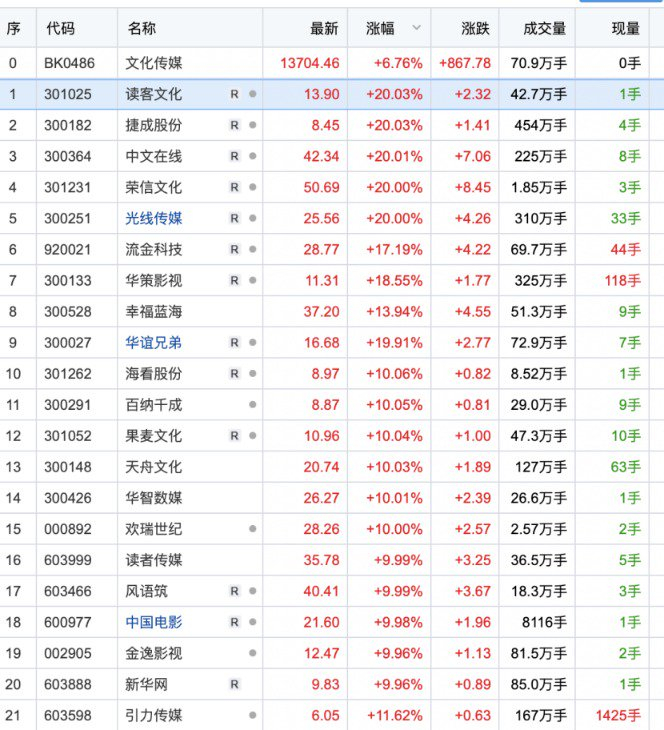This screenshot has width=664, height=730.
Task: Click the R badge beside 读客文化
Action: (x=234, y=94)
